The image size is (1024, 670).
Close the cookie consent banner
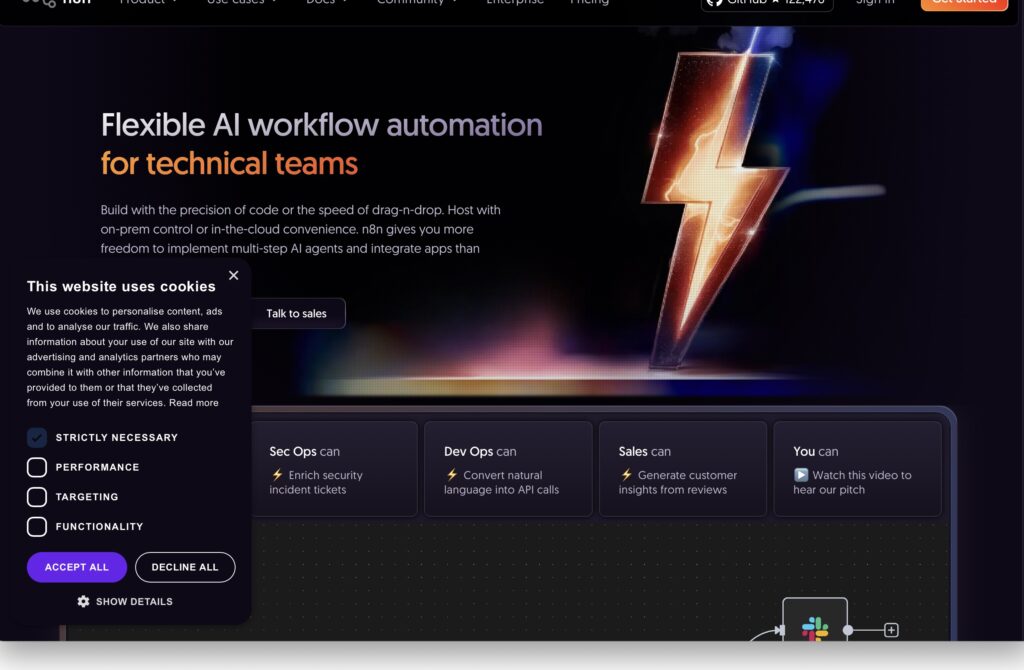pos(233,276)
